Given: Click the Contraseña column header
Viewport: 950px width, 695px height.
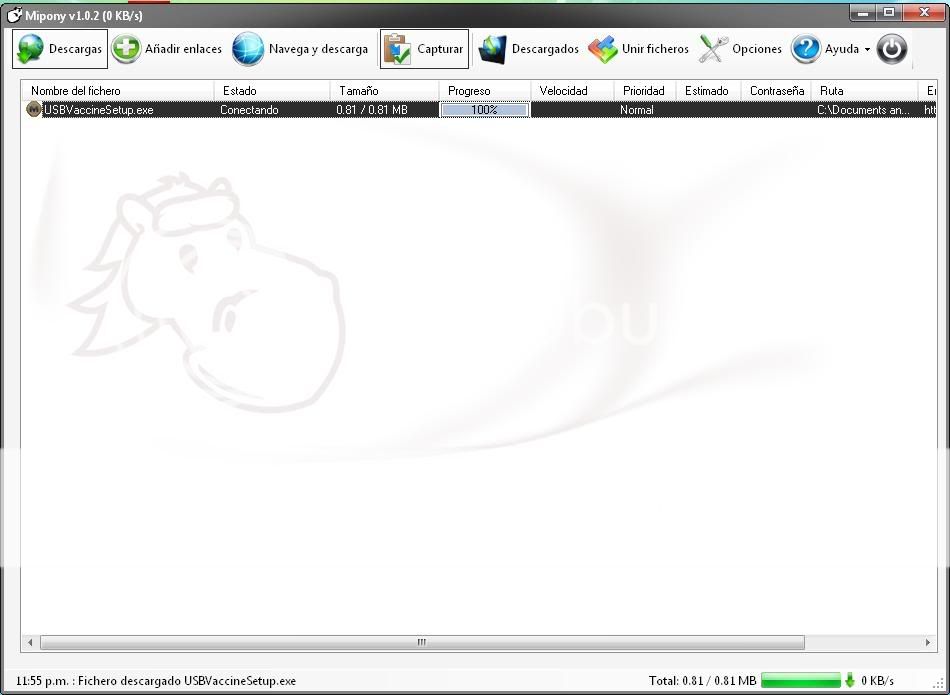Looking at the screenshot, I should click(777, 91).
